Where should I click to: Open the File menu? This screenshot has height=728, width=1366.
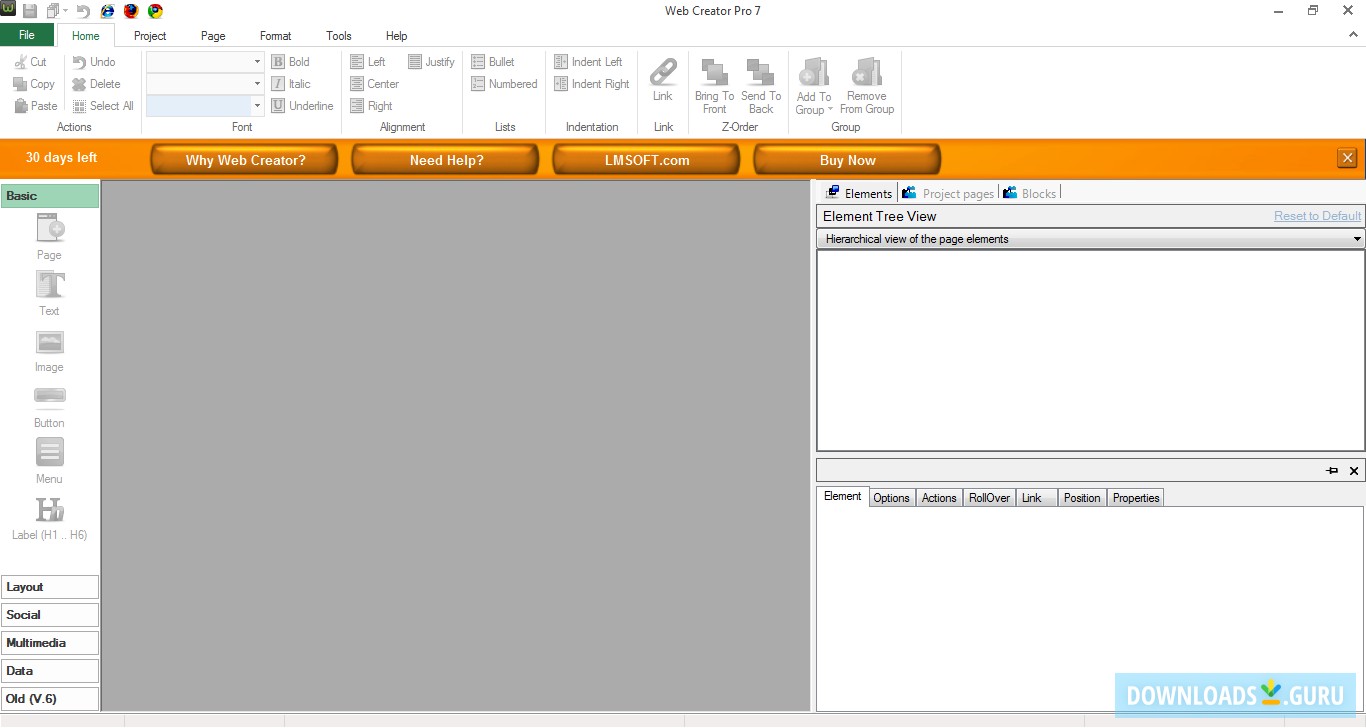[27, 35]
